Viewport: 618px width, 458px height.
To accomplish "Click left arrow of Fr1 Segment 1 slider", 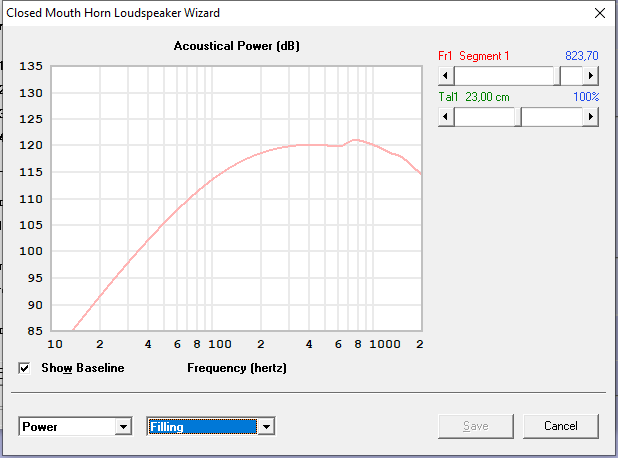I will pos(446,75).
